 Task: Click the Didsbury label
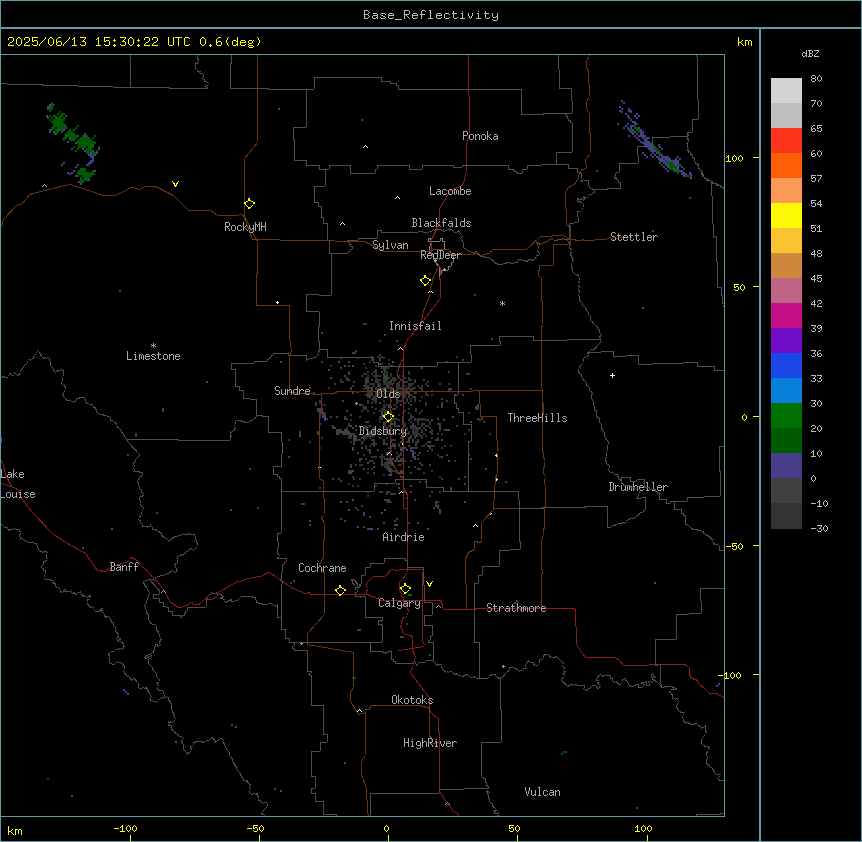point(383,431)
